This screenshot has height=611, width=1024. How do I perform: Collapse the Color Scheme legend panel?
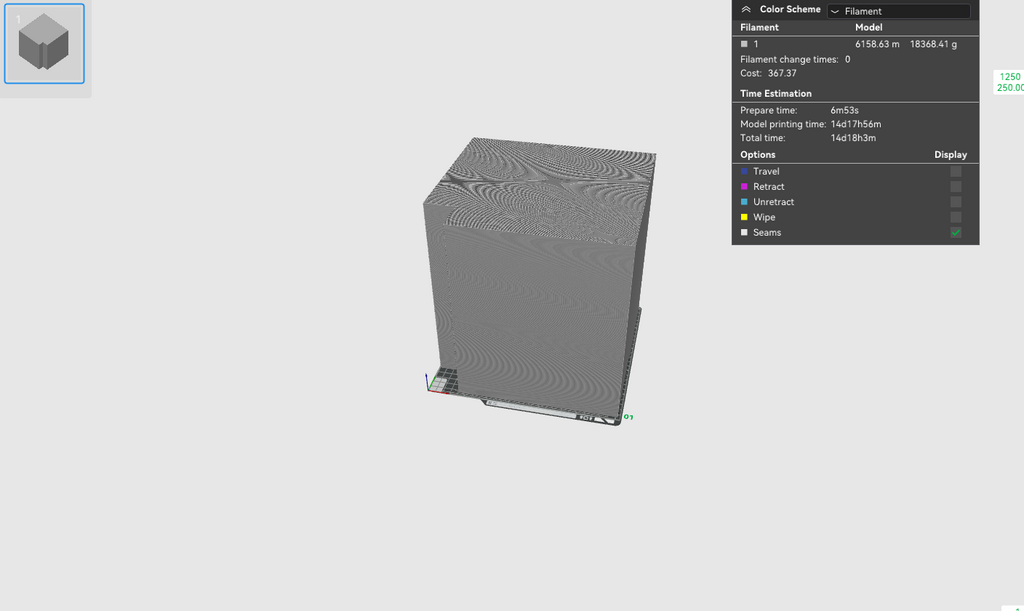pos(746,10)
